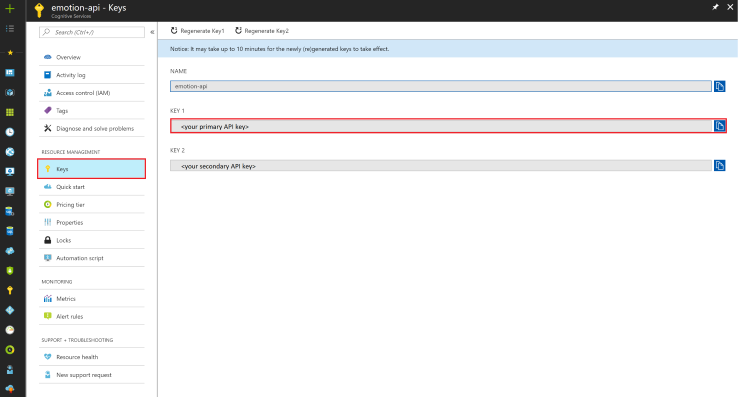This screenshot has width=740, height=397.
Task: Open the globe App Services icon
Action: coord(10,152)
